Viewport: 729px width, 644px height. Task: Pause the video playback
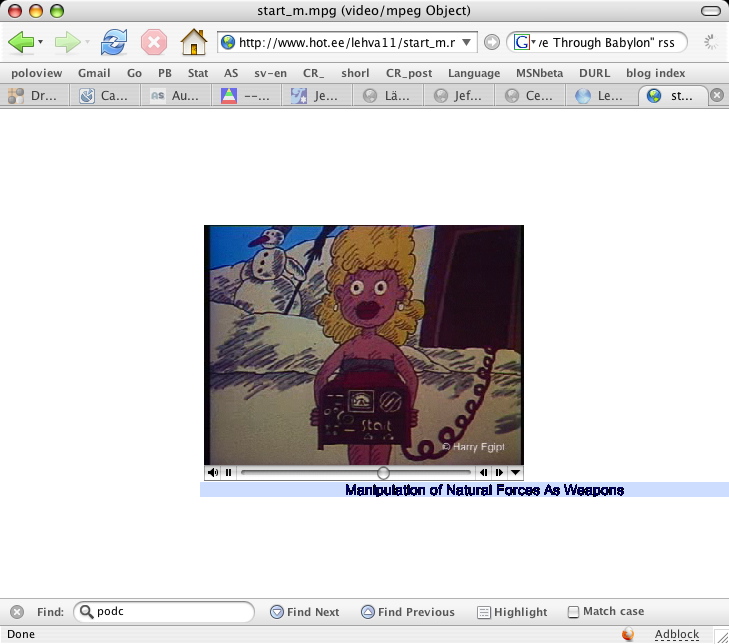228,472
